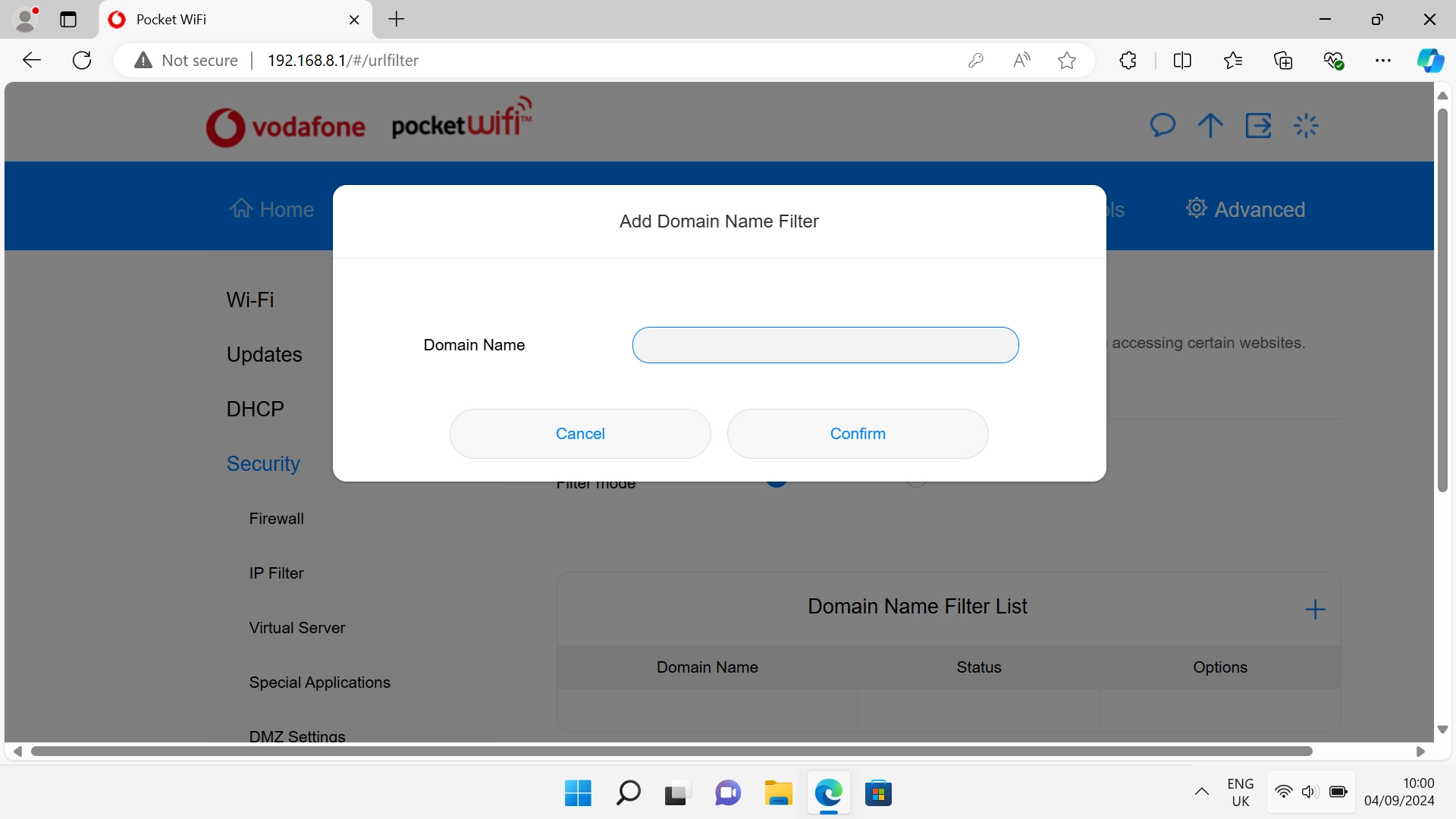The image size is (1456, 819).
Task: Click the Wi-Fi icon in the system tray
Action: coord(1282,791)
